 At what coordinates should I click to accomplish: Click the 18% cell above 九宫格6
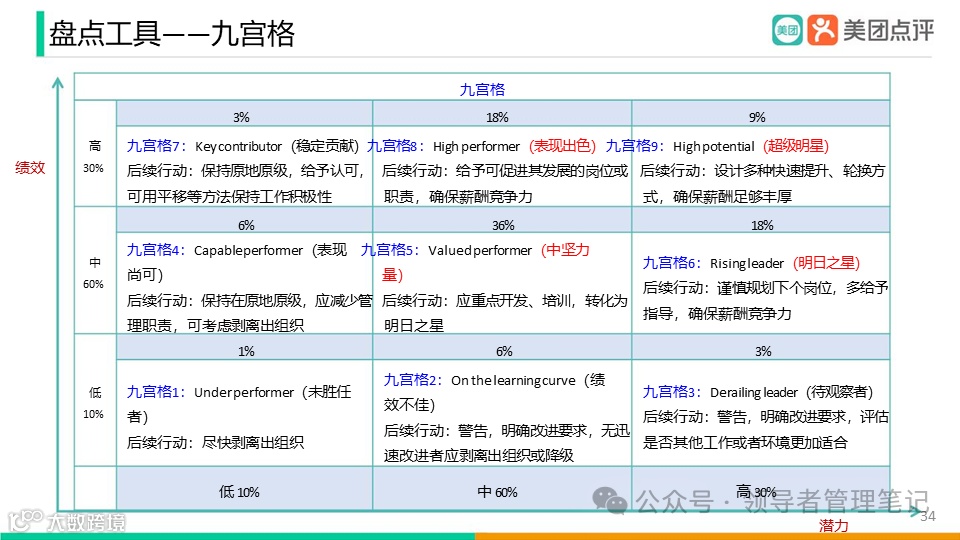[760, 220]
